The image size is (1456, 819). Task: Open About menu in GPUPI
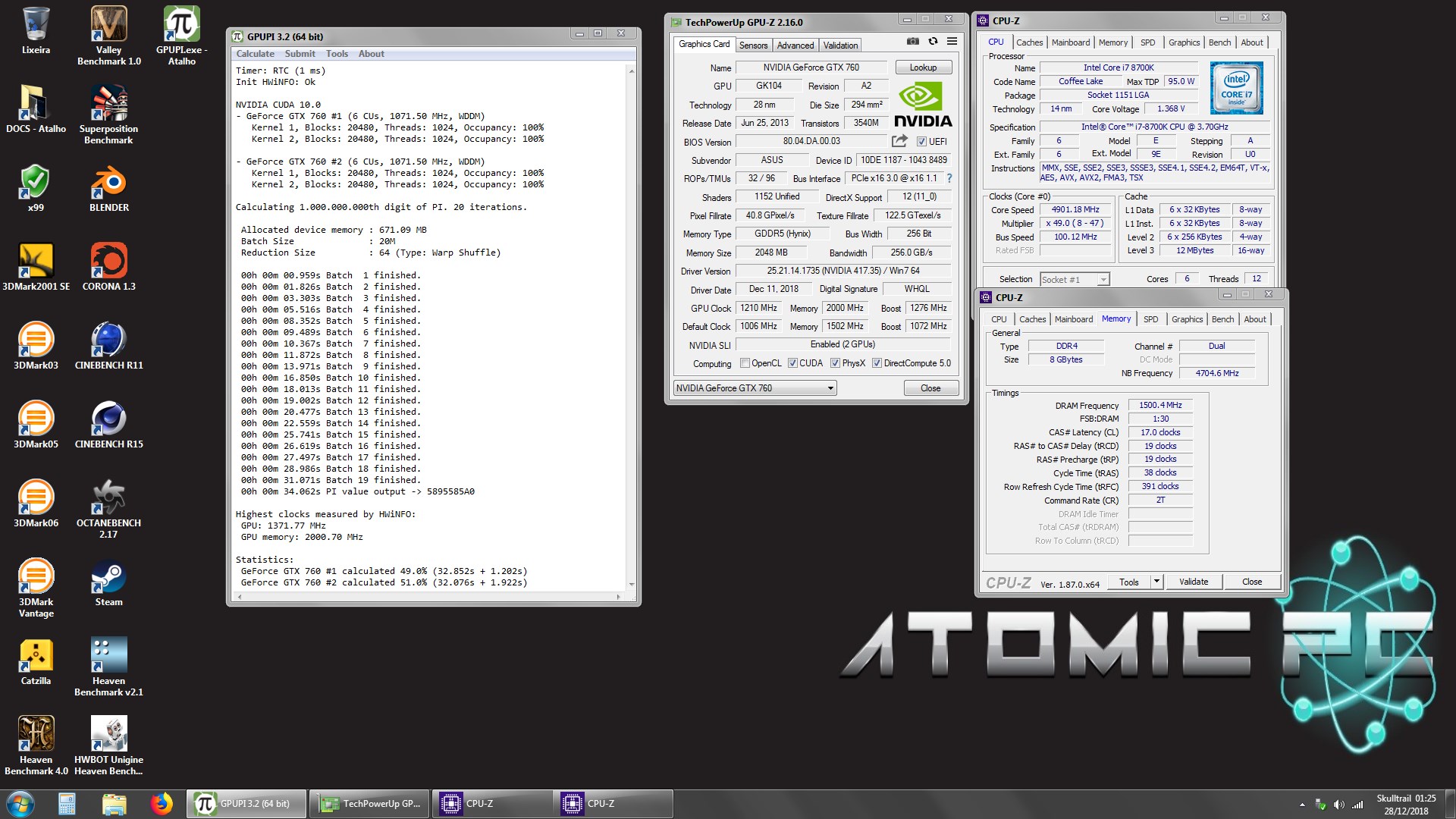pos(371,54)
